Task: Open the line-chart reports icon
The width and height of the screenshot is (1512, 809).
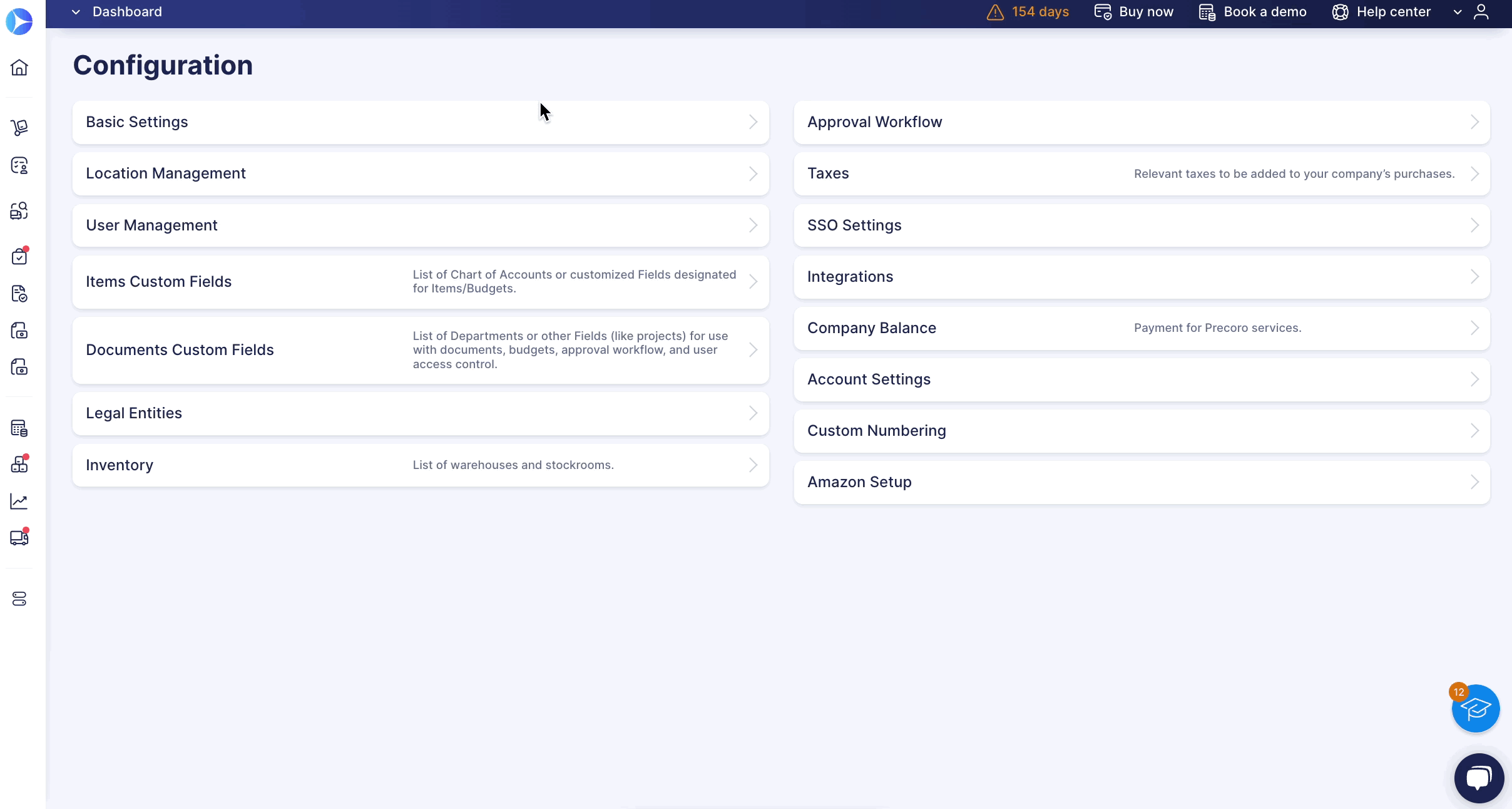Action: [x=19, y=501]
